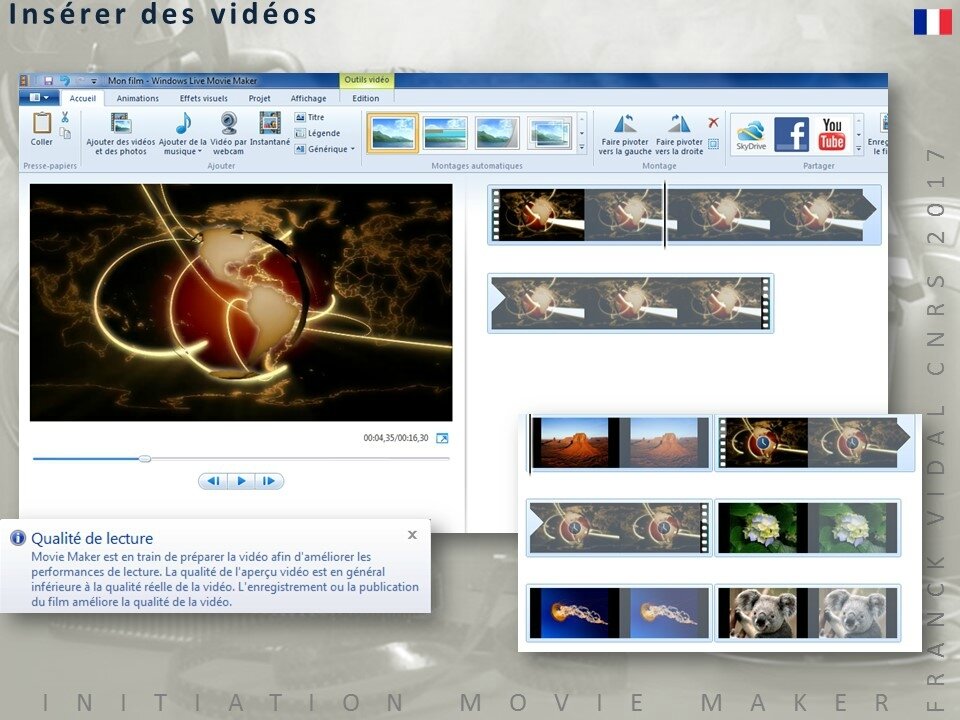Cut the selection with the scissors icon
The image size is (960, 720).
65,117
